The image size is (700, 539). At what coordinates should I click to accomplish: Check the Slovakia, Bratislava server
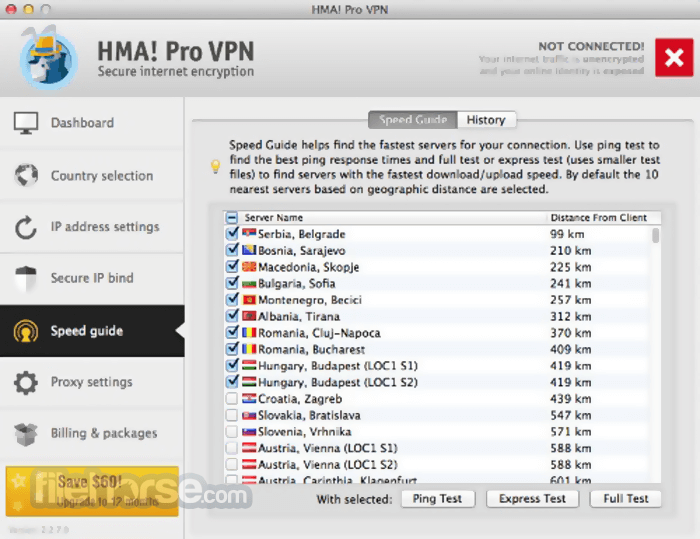[x=232, y=415]
